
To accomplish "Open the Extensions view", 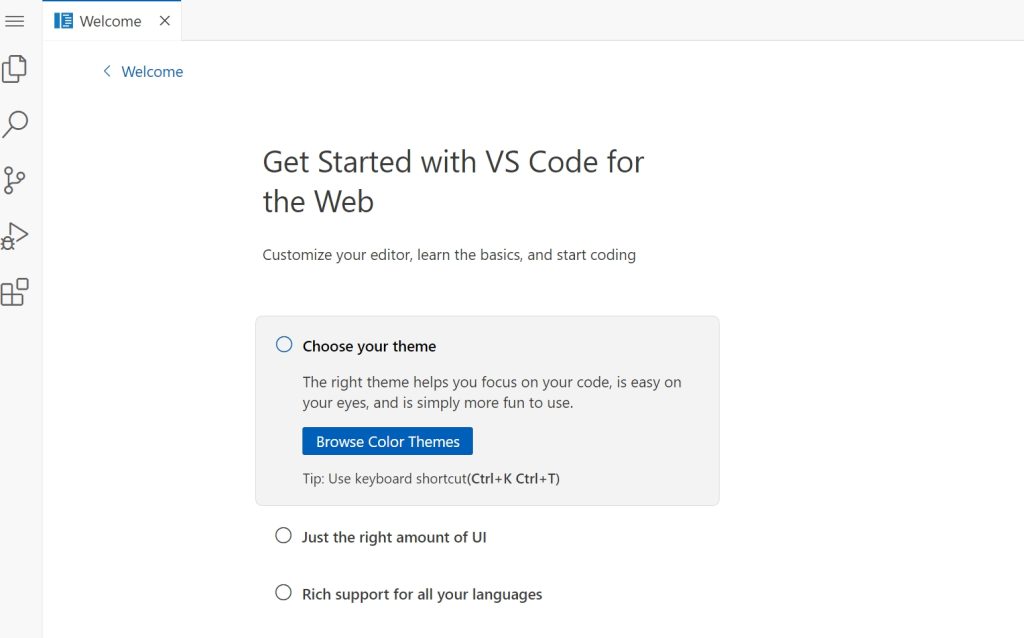I will [15, 292].
